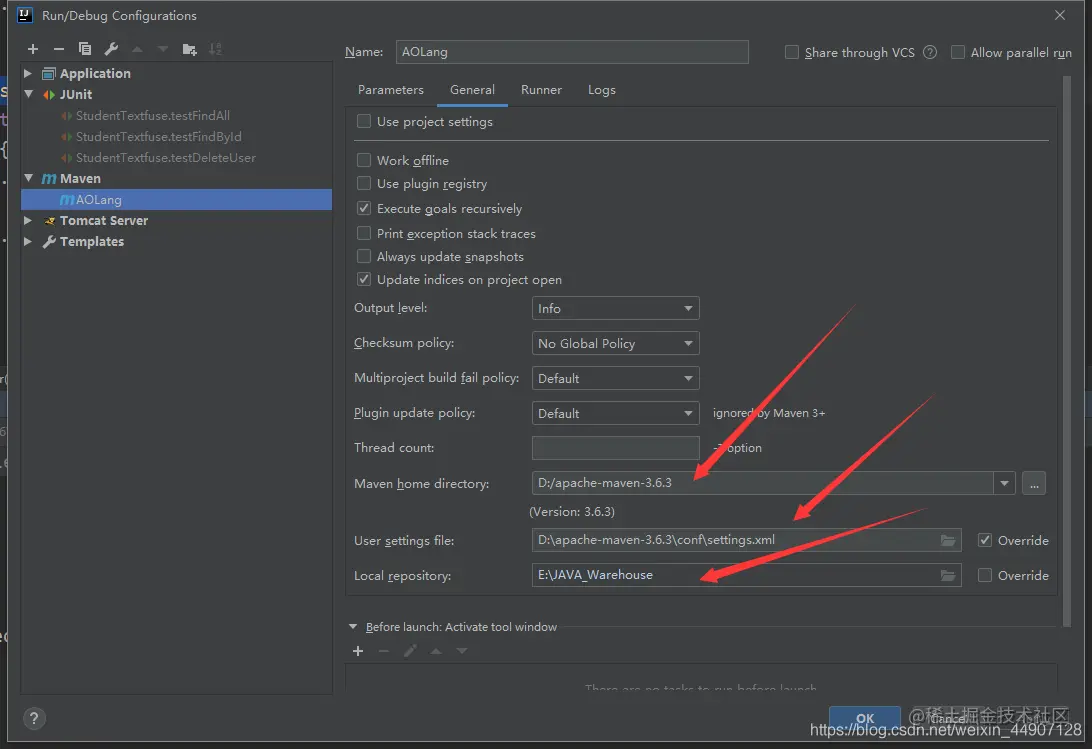Toggle Work offline checkbox
The width and height of the screenshot is (1092, 749).
pos(364,160)
